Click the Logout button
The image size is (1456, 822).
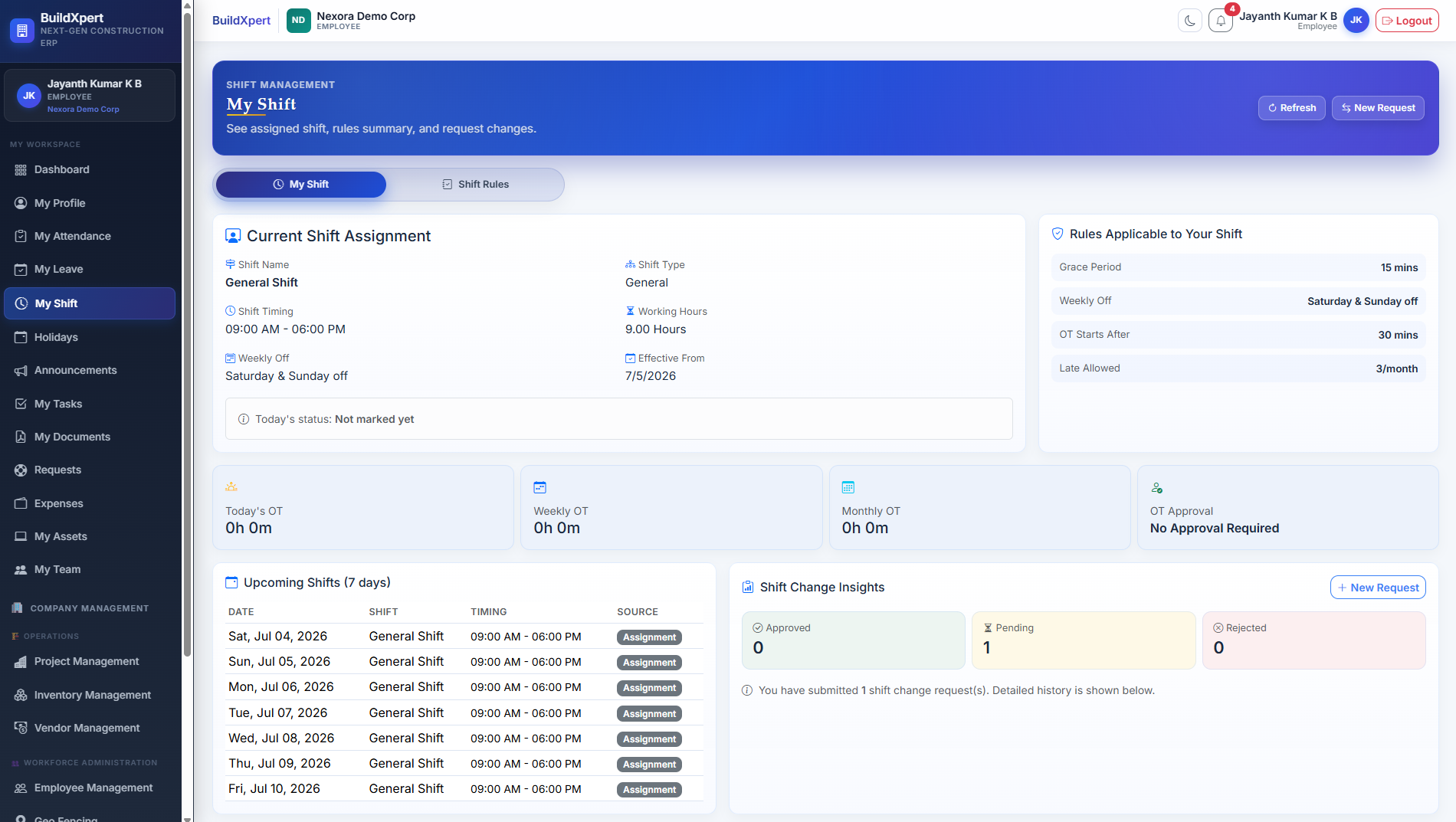coord(1407,21)
